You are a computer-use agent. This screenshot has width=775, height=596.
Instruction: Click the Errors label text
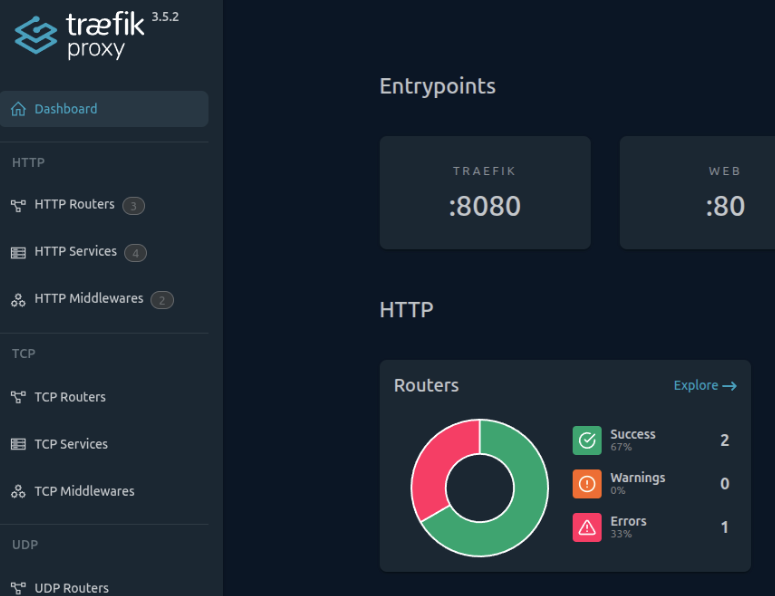(628, 521)
